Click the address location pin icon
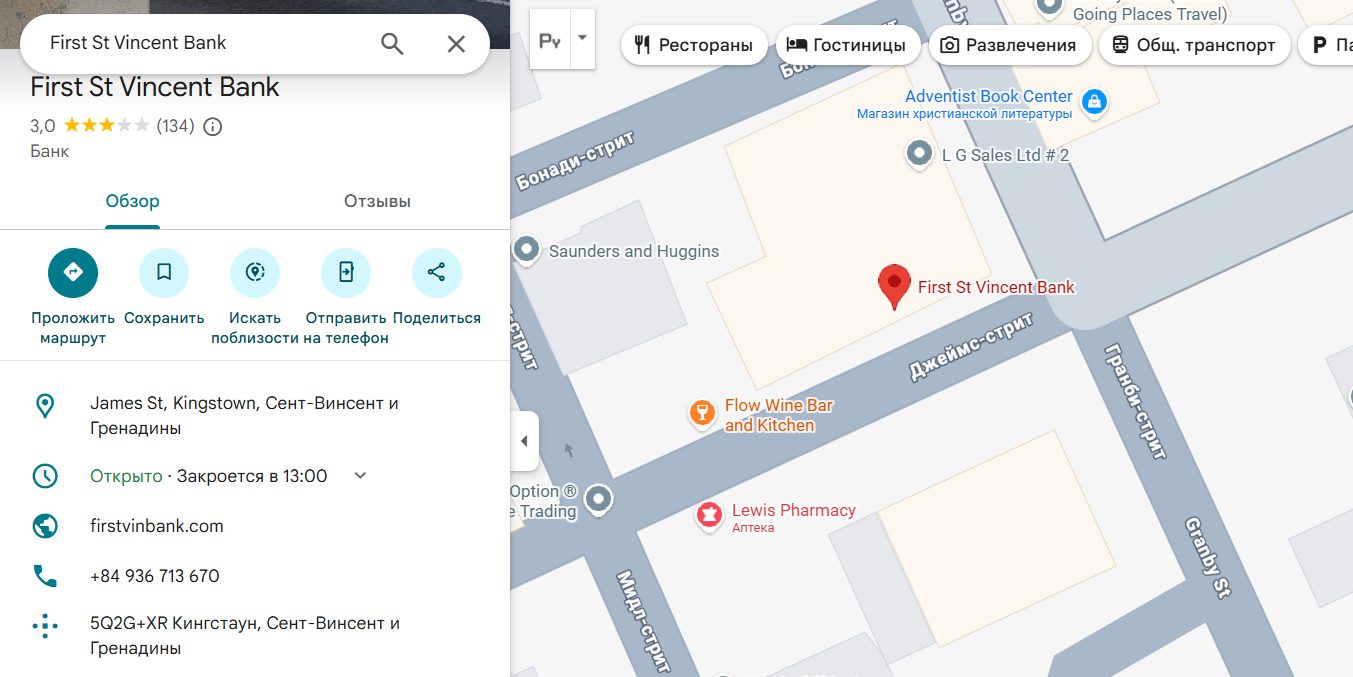 coord(45,406)
